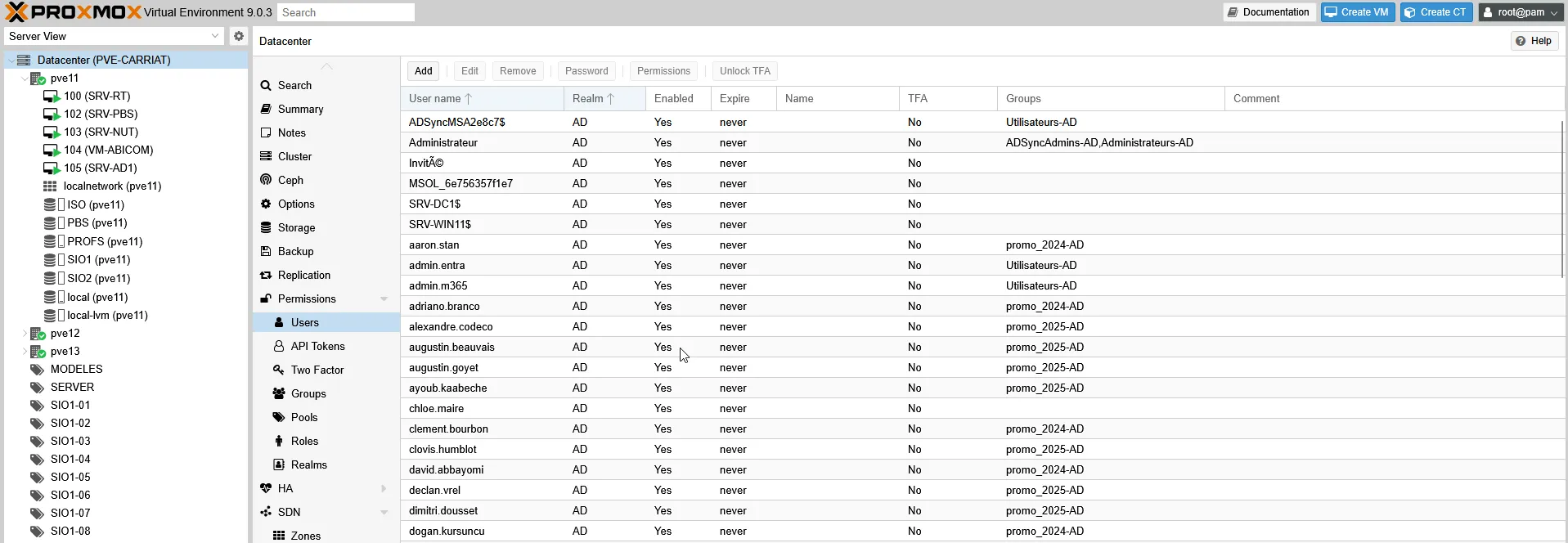1568x543 pixels.
Task: Click the Add user button
Action: pyautogui.click(x=423, y=71)
